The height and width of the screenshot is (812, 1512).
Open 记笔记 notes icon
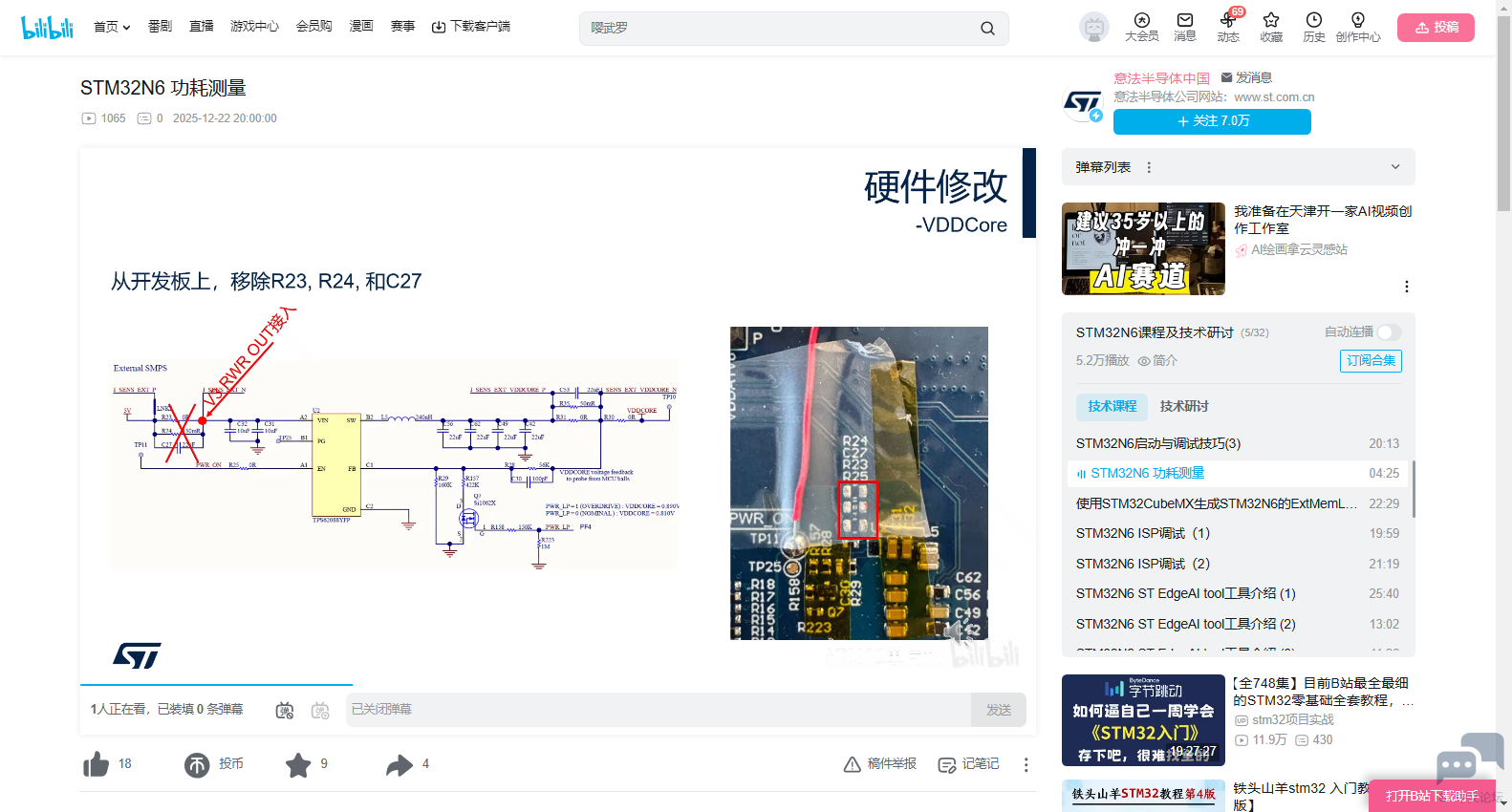tap(947, 764)
